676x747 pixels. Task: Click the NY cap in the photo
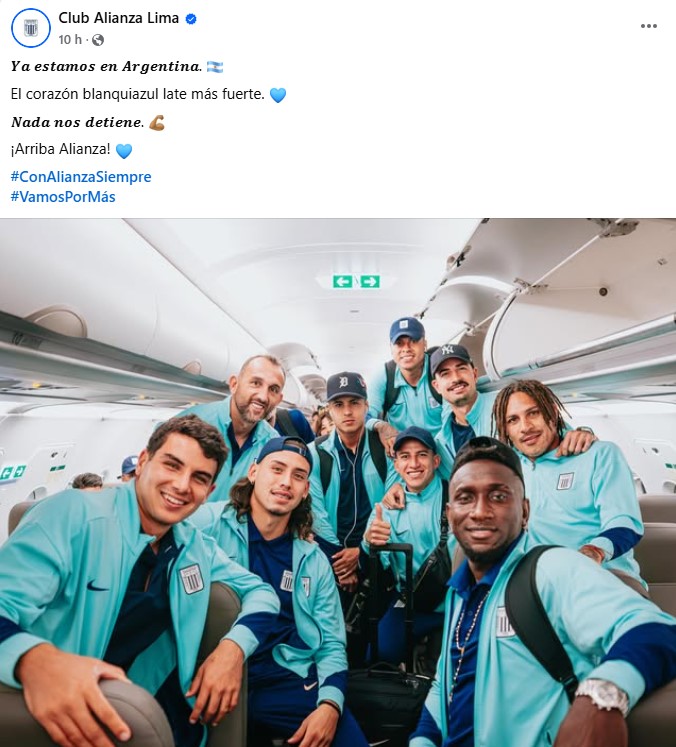(x=451, y=357)
